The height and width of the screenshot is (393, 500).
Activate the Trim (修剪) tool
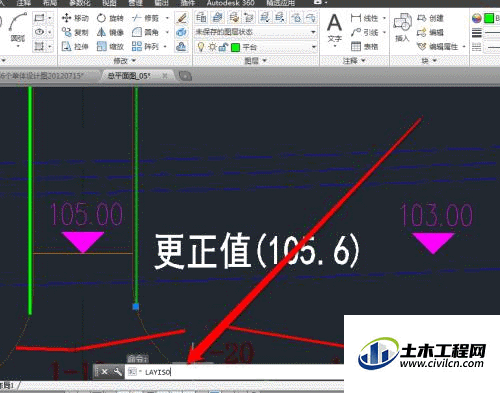point(145,18)
